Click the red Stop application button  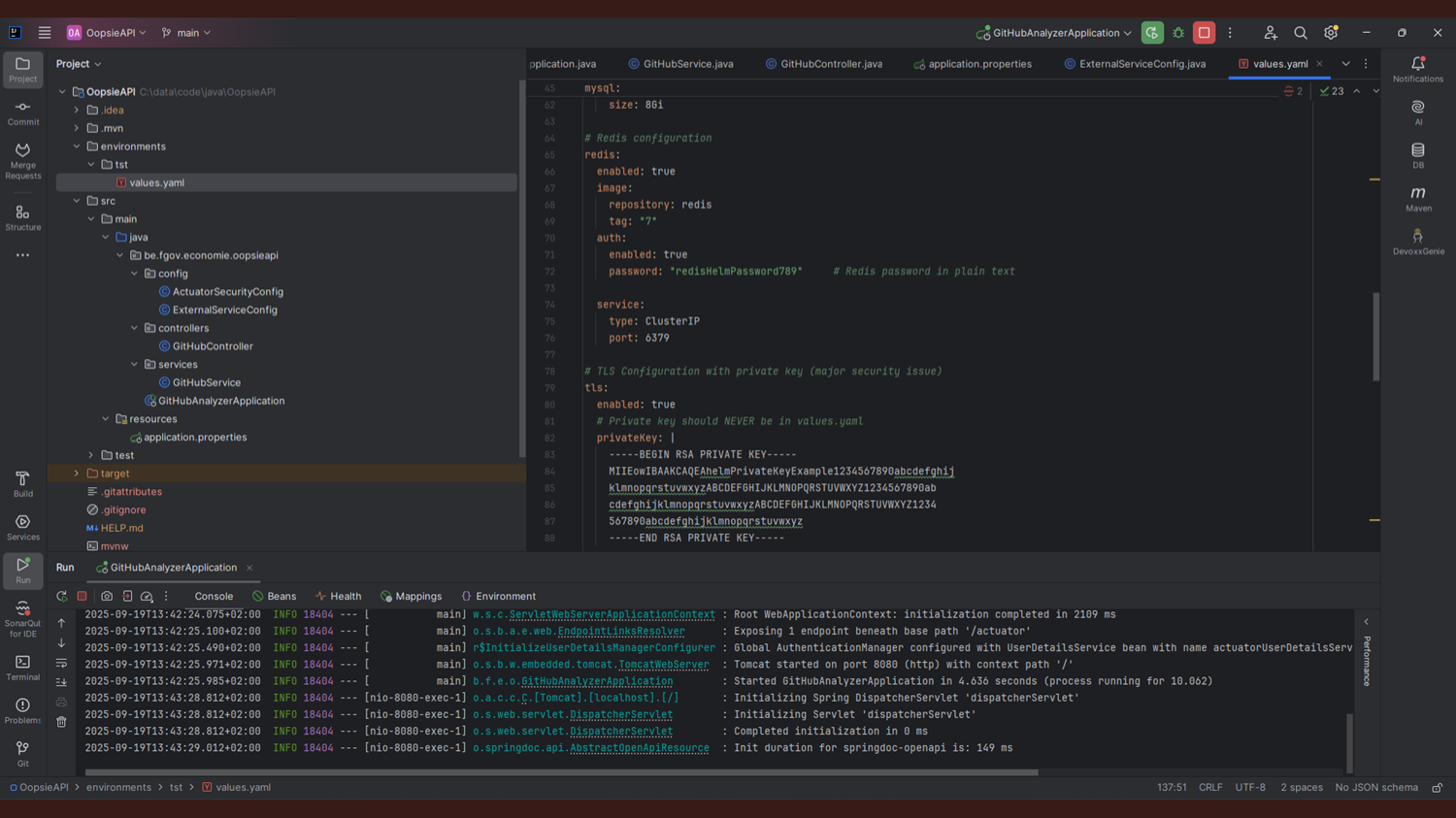[1204, 33]
